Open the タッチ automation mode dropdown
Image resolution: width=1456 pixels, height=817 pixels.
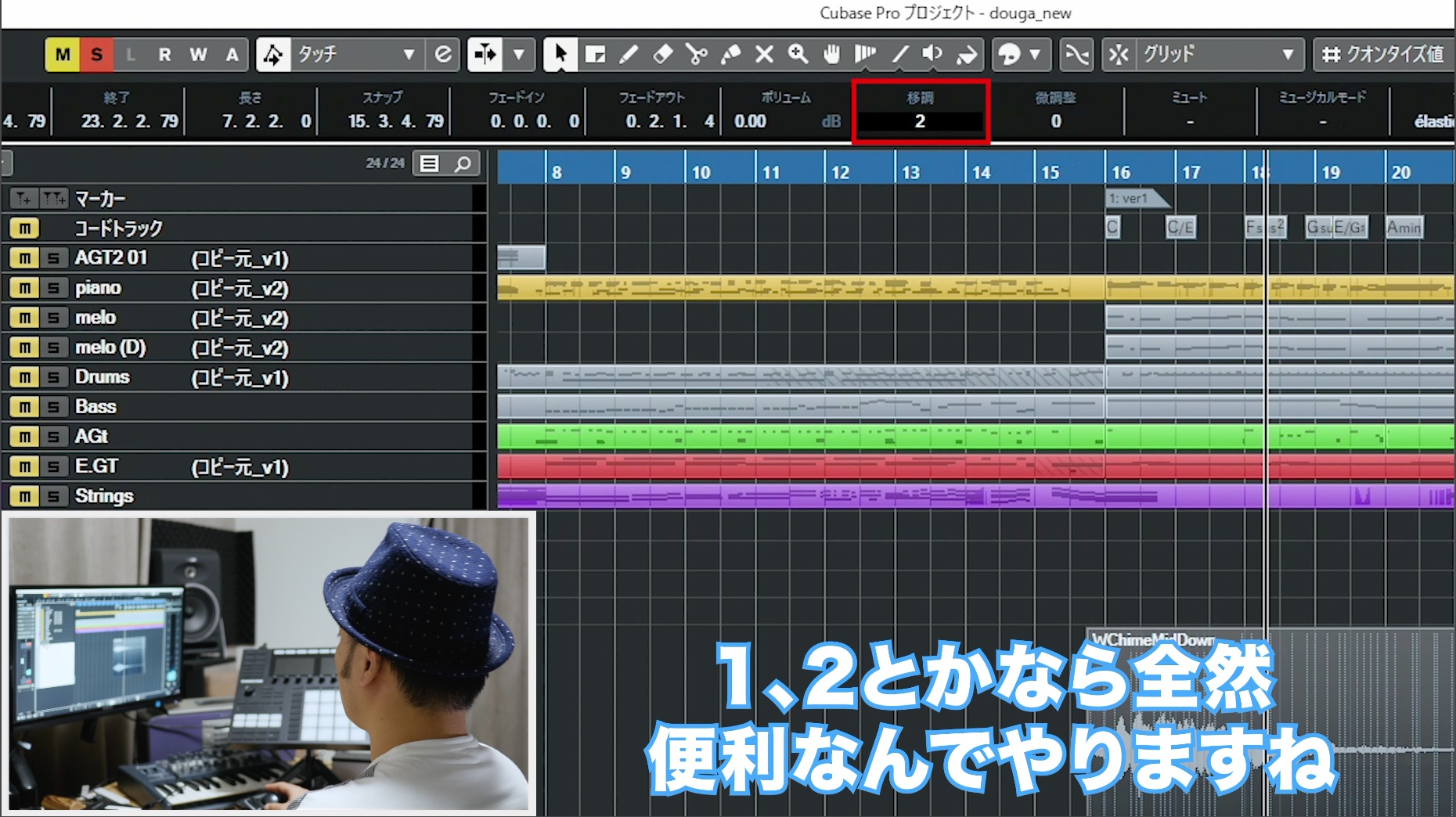(356, 54)
